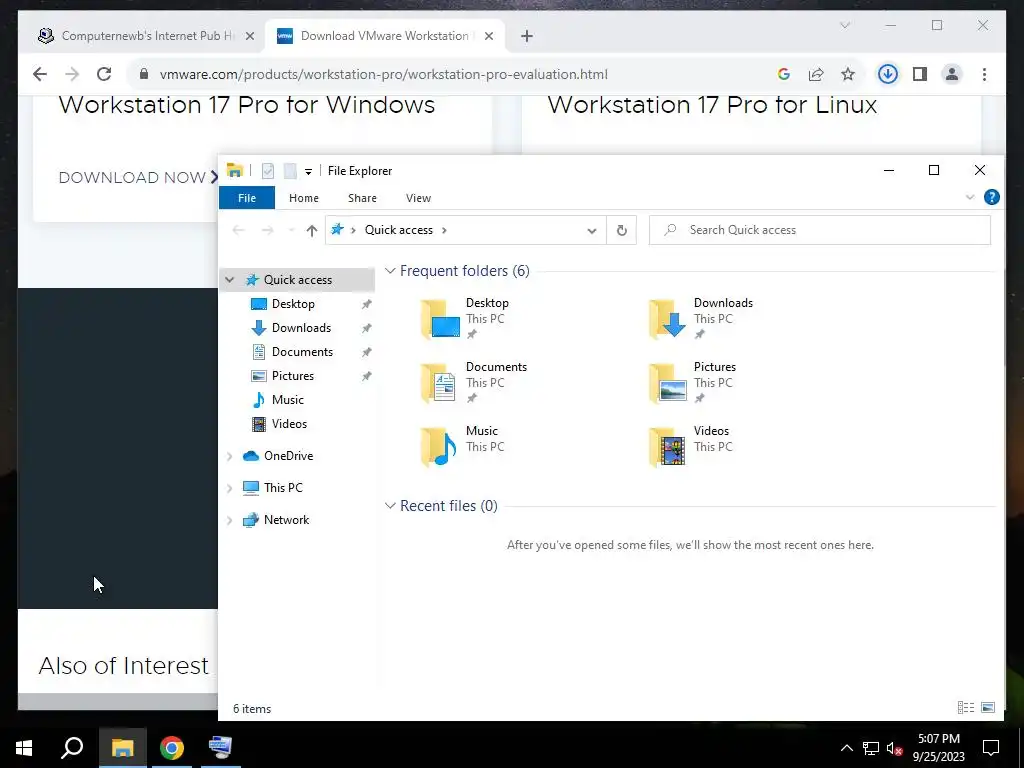Expand the Network tree node
The height and width of the screenshot is (768, 1024).
coord(230,520)
